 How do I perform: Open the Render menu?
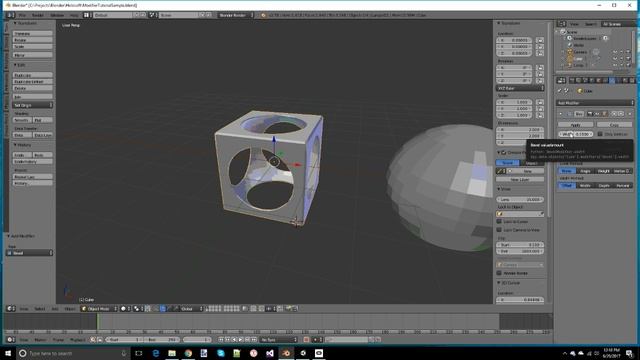pyautogui.click(x=38, y=15)
